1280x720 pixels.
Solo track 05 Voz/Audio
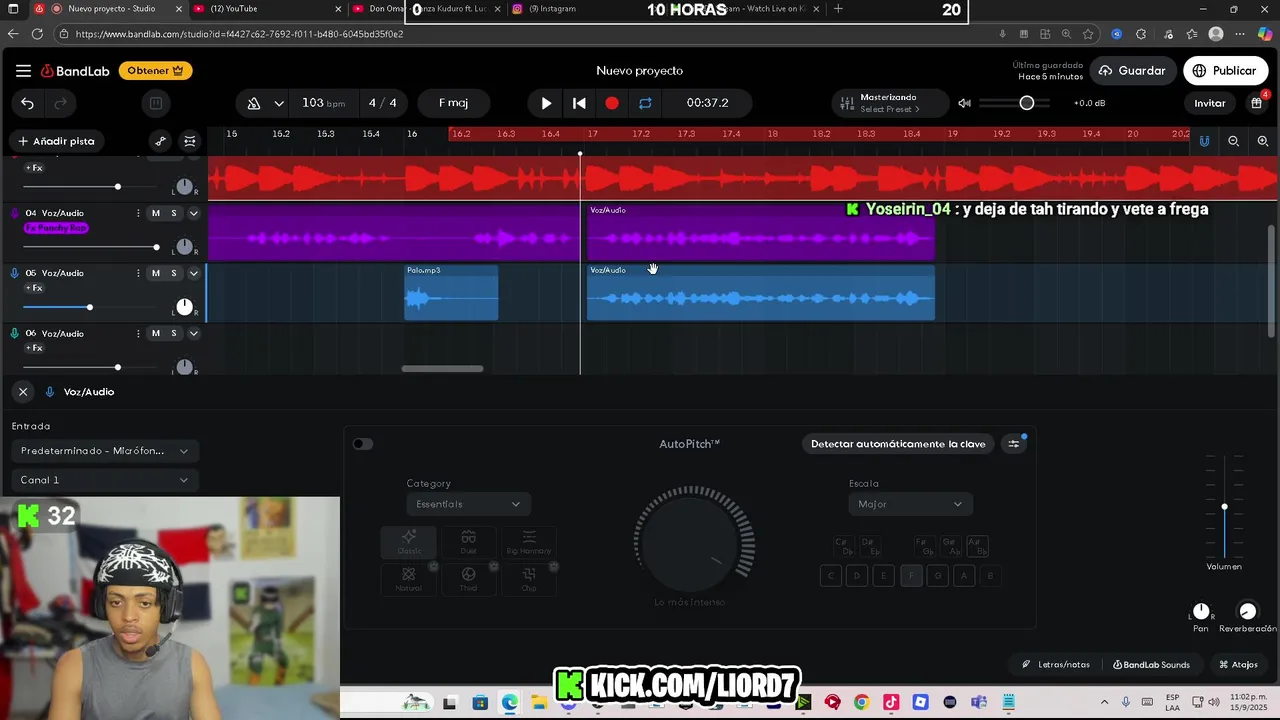coord(173,273)
